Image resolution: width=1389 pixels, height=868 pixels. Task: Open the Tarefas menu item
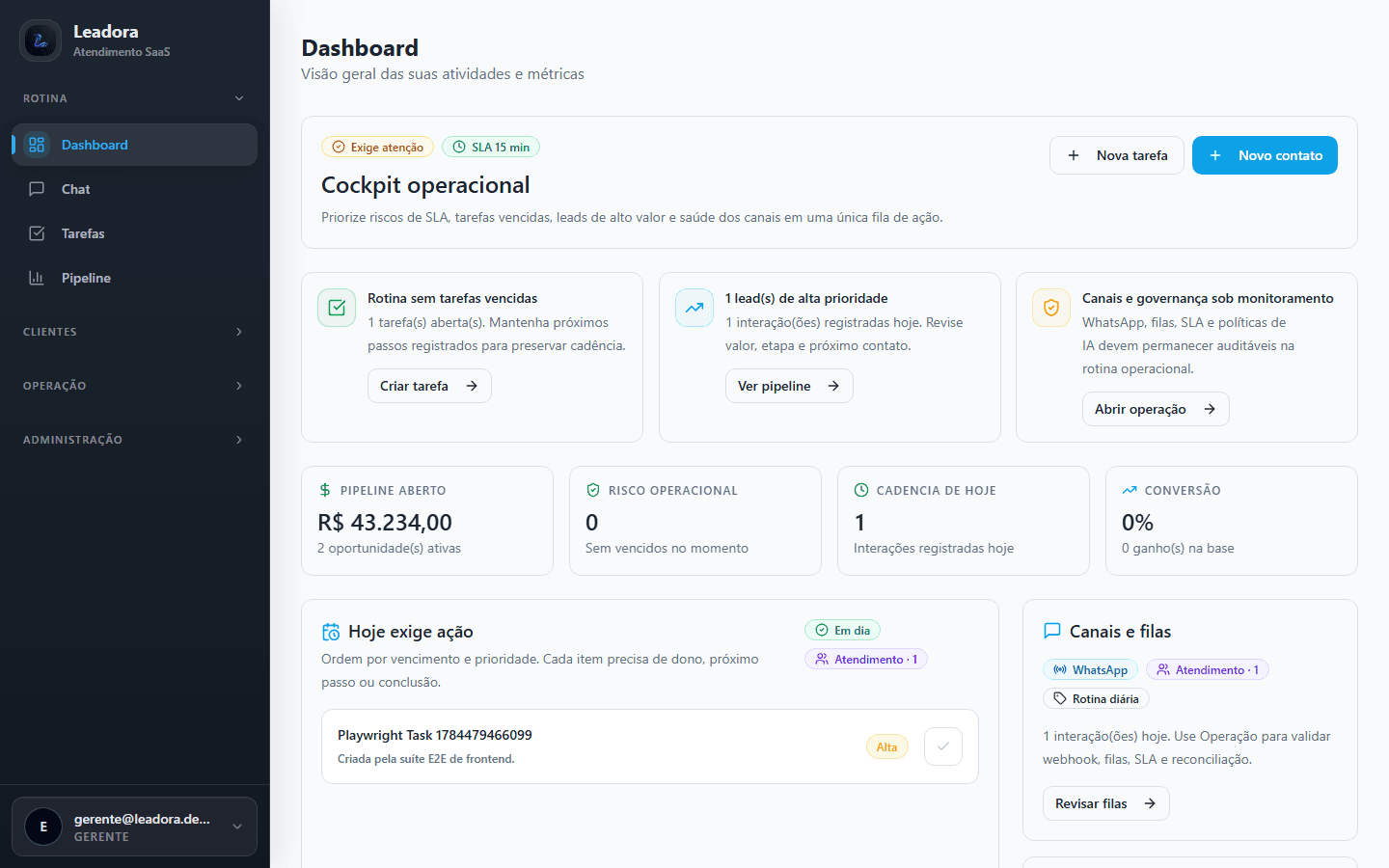134,233
